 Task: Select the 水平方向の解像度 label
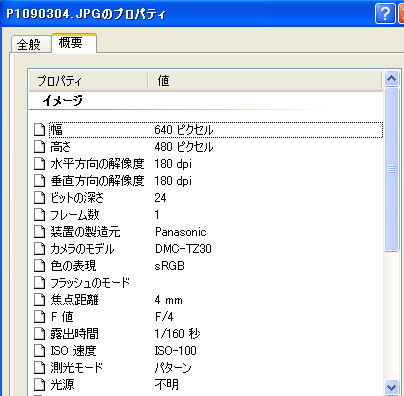pos(97,164)
